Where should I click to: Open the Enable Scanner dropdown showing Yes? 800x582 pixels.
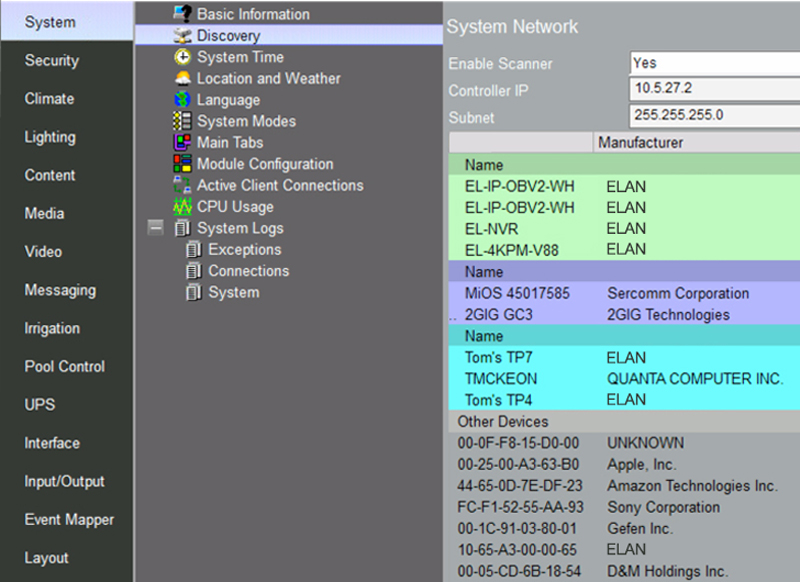[715, 63]
